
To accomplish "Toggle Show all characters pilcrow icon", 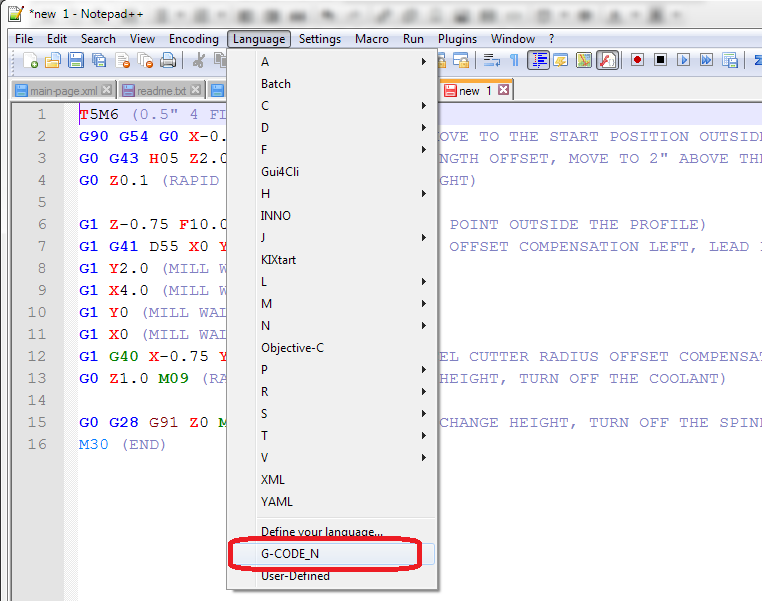I will 514,60.
